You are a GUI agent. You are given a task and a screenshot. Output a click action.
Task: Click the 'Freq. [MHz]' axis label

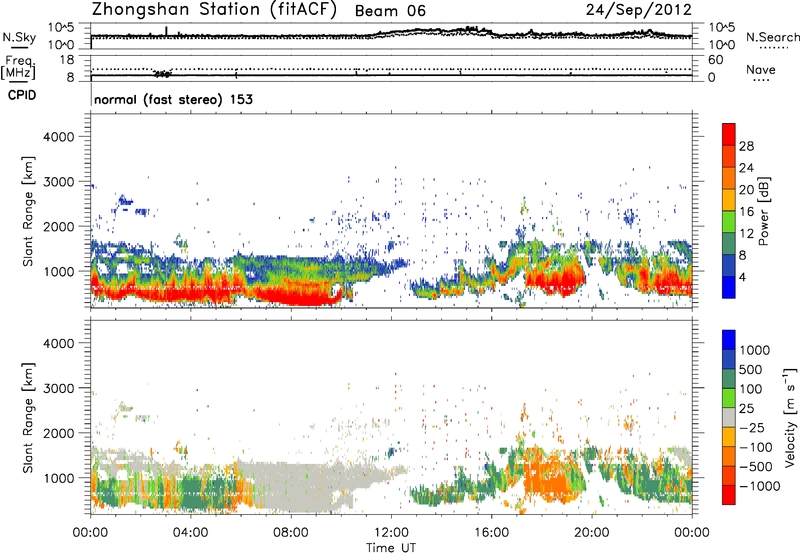(18, 67)
